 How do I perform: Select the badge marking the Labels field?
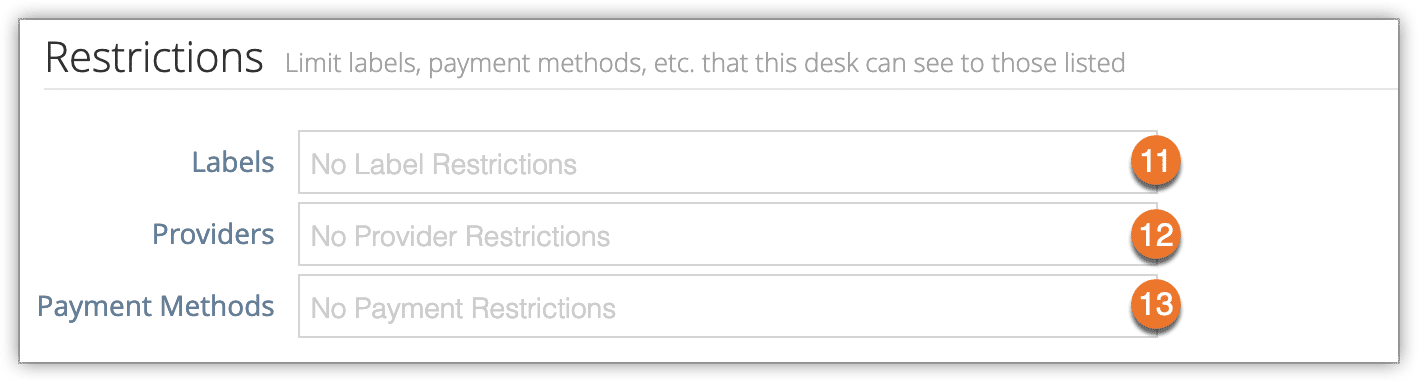click(1156, 161)
